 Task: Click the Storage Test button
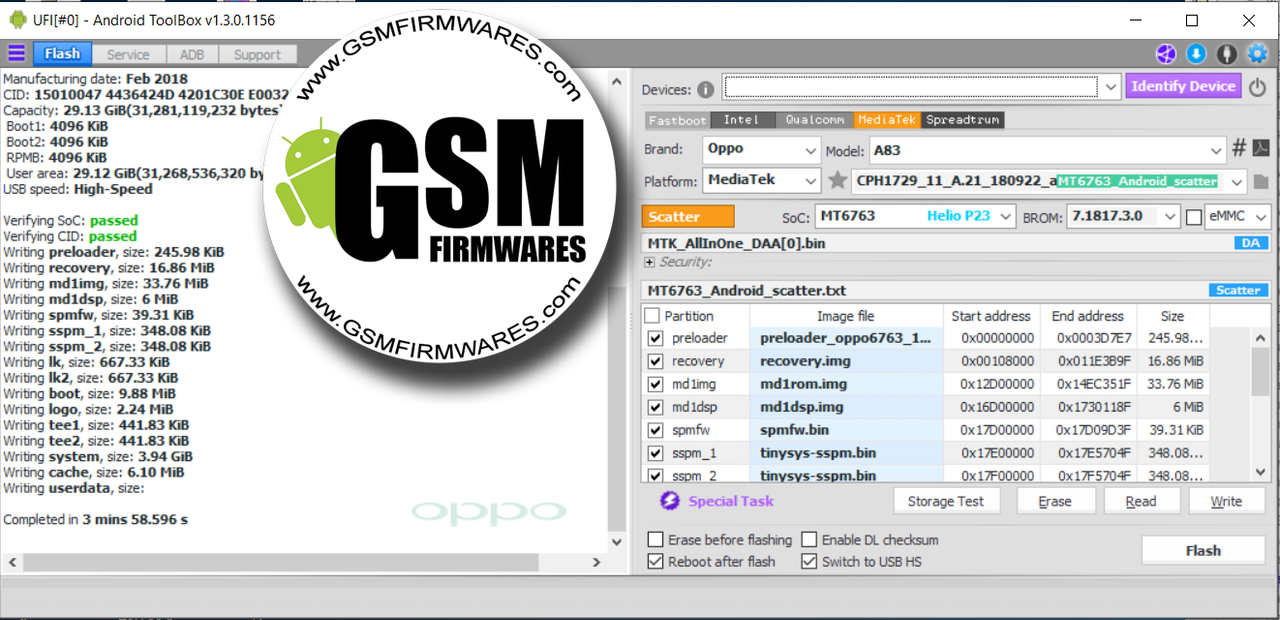(945, 502)
